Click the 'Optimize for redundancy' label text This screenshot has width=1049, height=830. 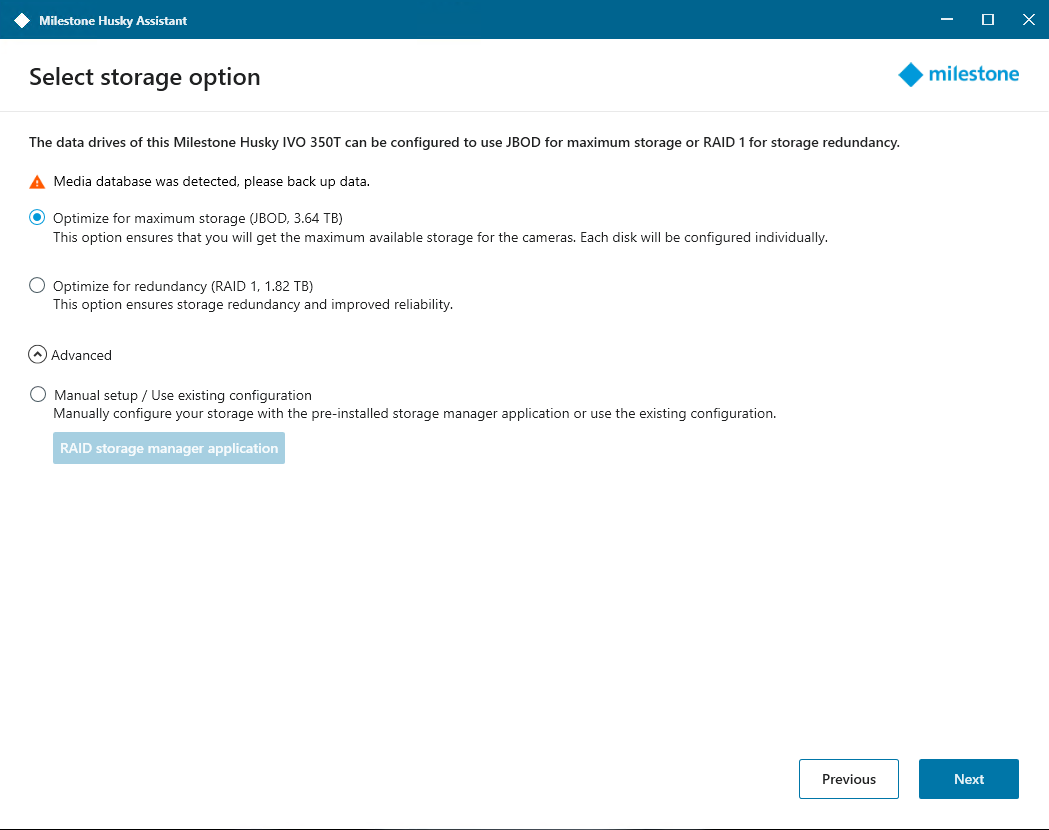183,286
